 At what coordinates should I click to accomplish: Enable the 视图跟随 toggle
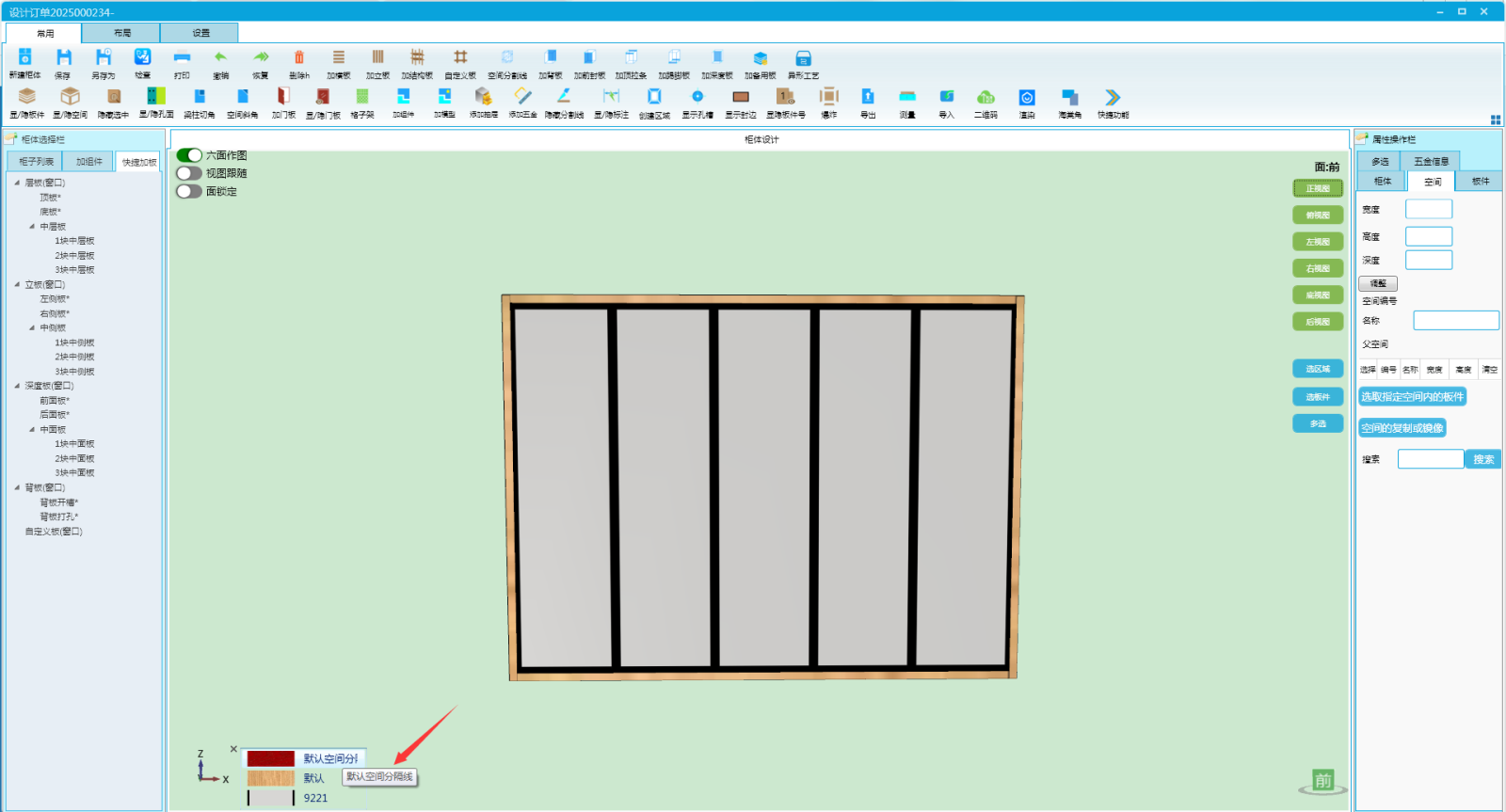189,173
